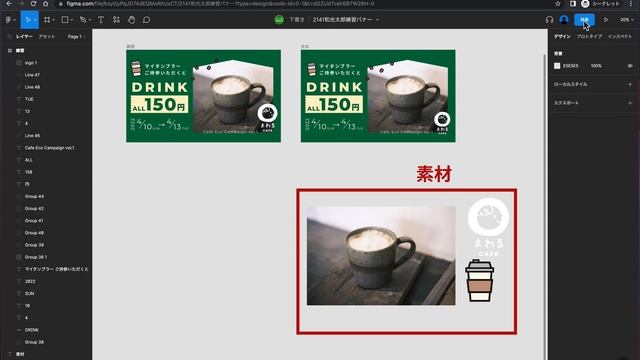Open the Move tool dropdown arrow
This screenshot has width=640, height=360.
pyautogui.click(x=36, y=20)
